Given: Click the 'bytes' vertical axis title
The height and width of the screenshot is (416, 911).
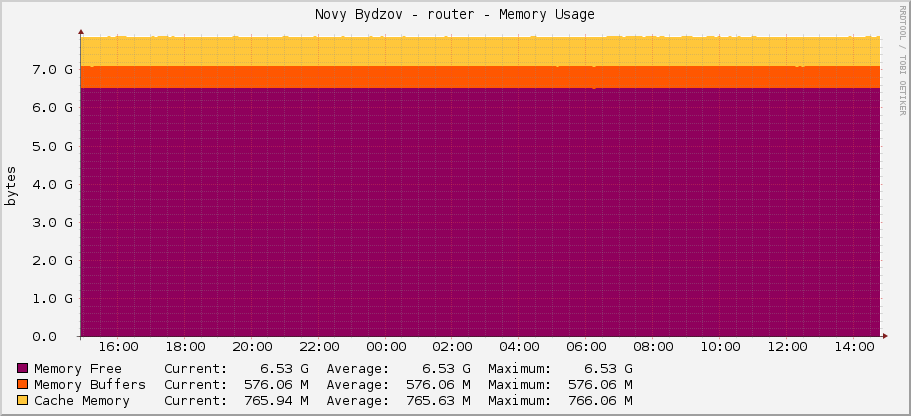Looking at the screenshot, I should 11,186.
